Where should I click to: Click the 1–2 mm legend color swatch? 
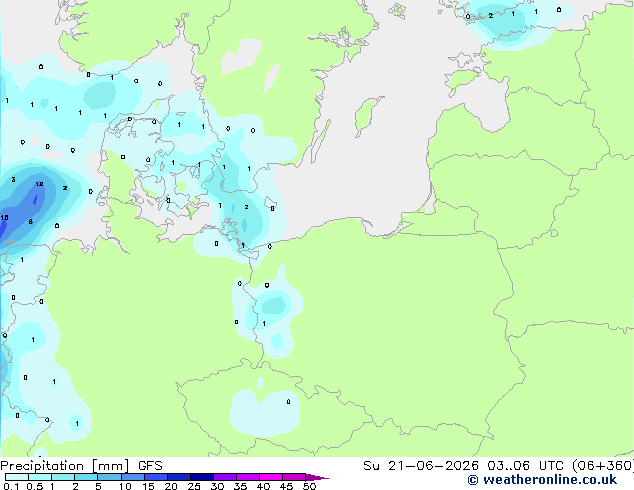[x=63, y=477]
